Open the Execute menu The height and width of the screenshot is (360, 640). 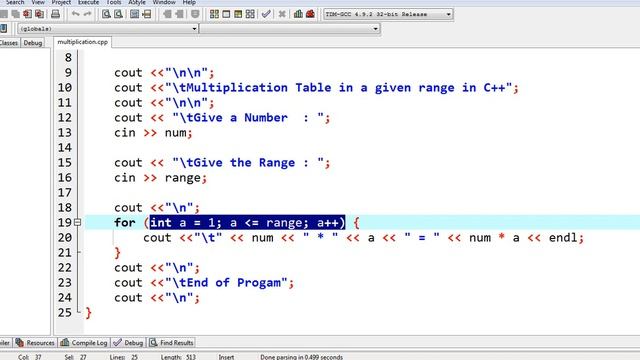pyautogui.click(x=88, y=2)
